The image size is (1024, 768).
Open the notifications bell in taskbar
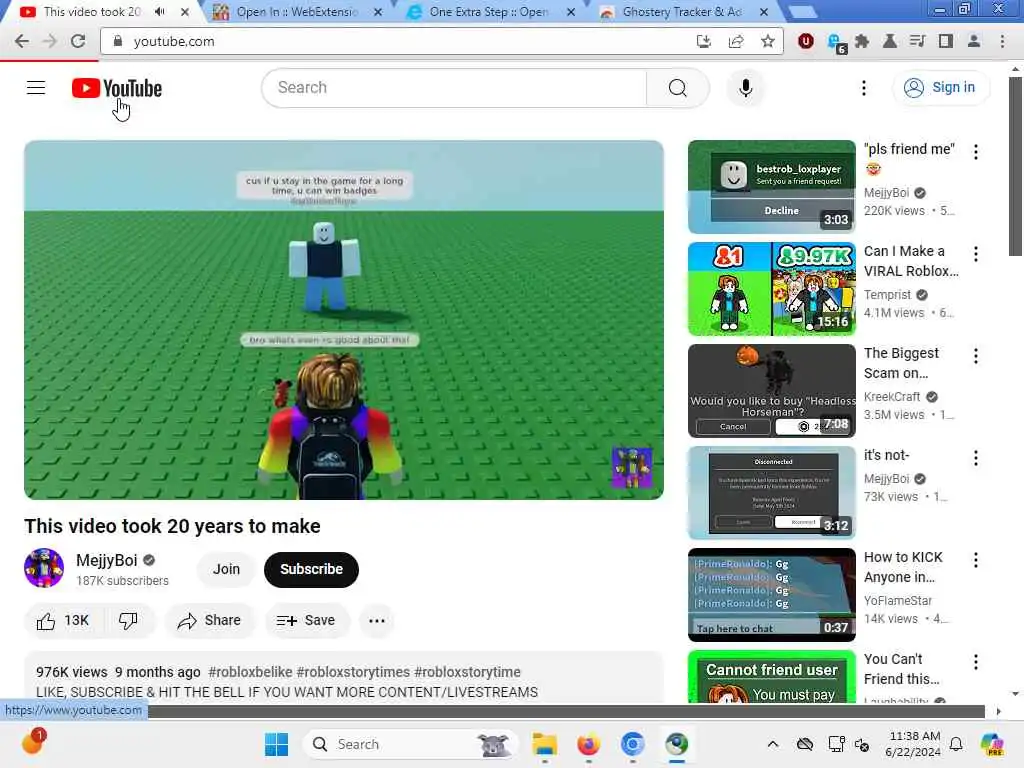pyautogui.click(x=956, y=744)
